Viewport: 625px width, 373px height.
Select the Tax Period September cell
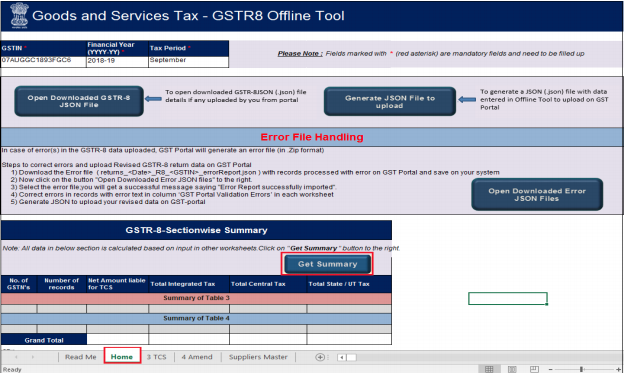(189, 62)
